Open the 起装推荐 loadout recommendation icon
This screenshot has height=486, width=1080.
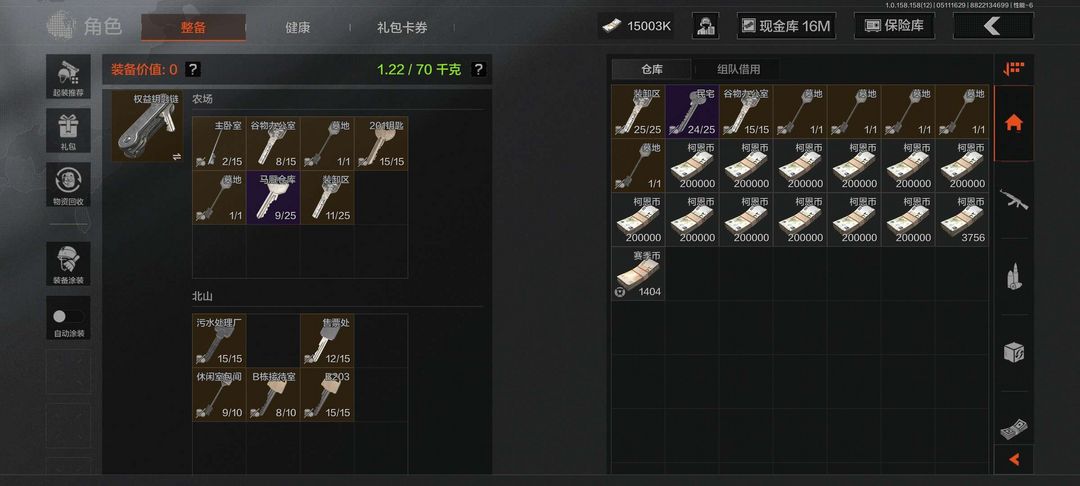pos(68,76)
